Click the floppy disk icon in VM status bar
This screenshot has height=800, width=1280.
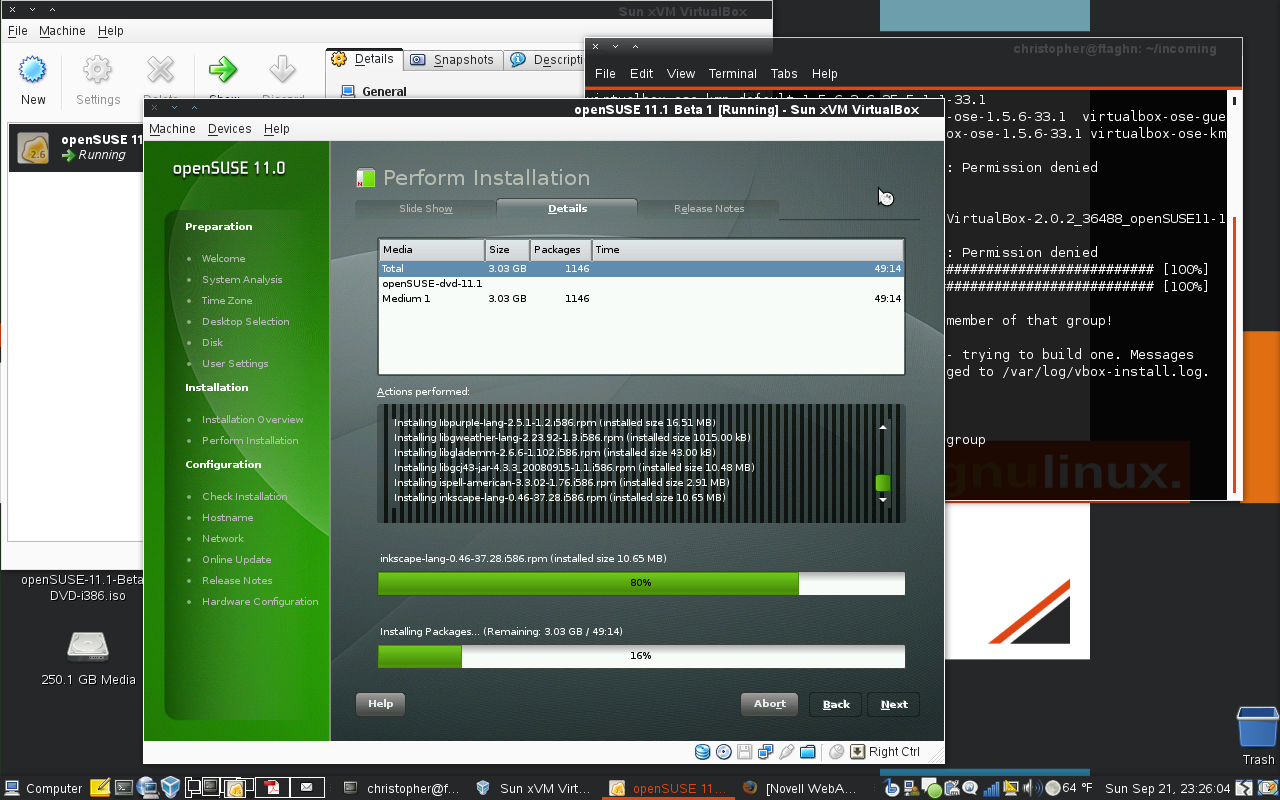[x=744, y=752]
